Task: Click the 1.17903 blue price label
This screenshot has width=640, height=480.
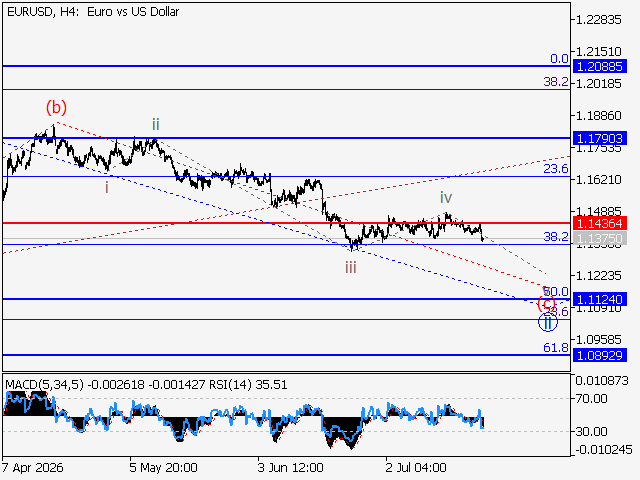Action: pos(599,138)
